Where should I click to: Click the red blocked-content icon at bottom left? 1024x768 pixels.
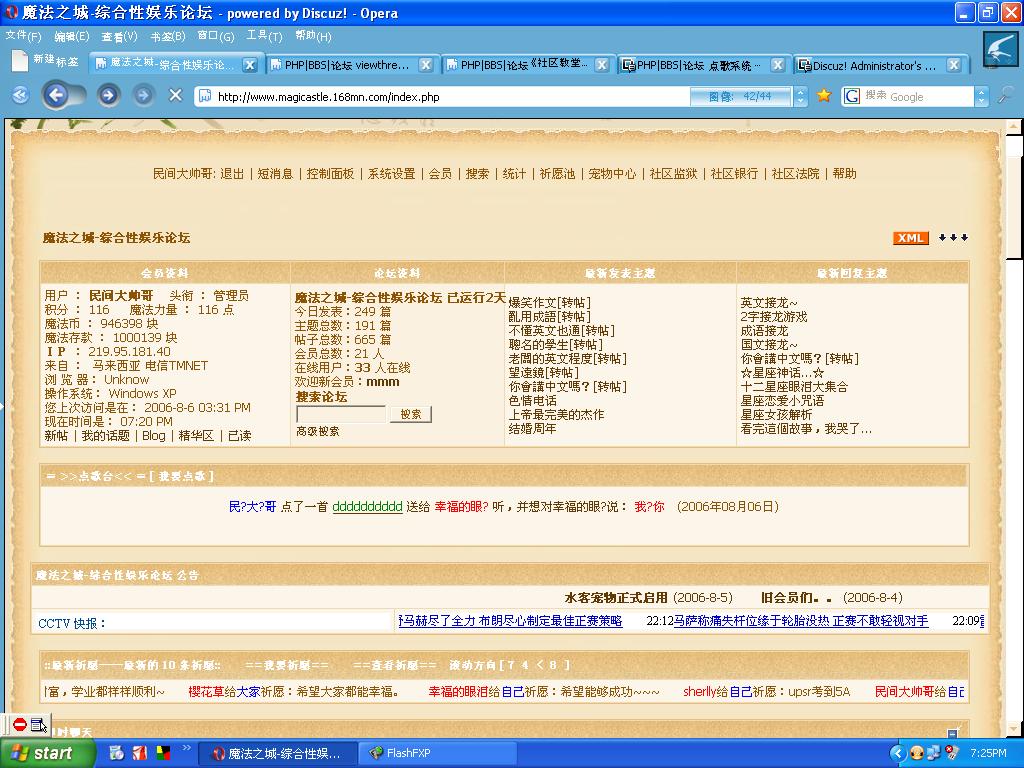[x=19, y=725]
